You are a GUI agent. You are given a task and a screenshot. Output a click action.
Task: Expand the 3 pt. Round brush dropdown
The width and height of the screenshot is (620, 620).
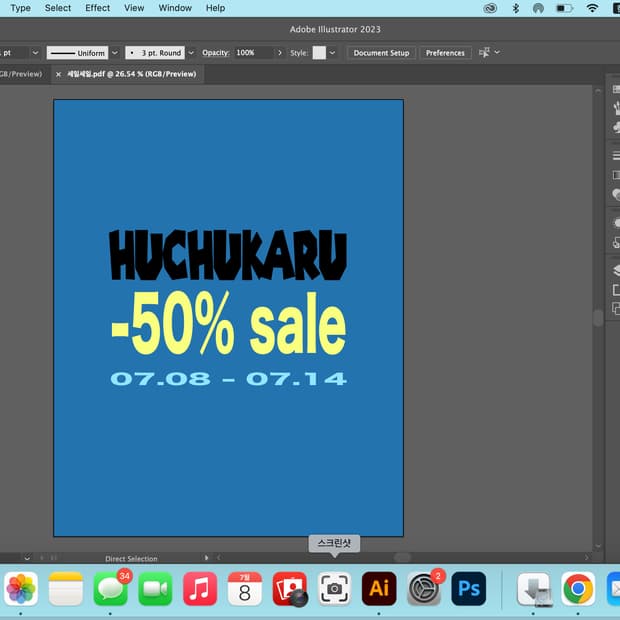191,53
